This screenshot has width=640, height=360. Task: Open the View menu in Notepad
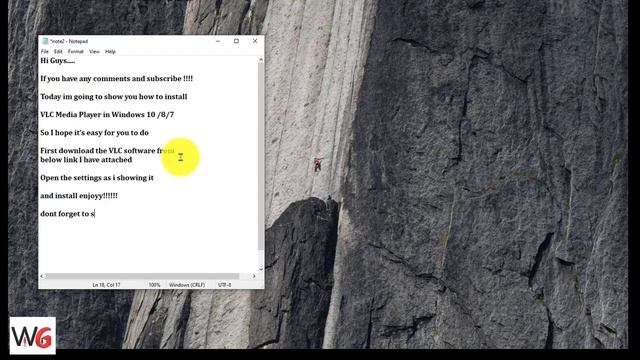coord(94,51)
